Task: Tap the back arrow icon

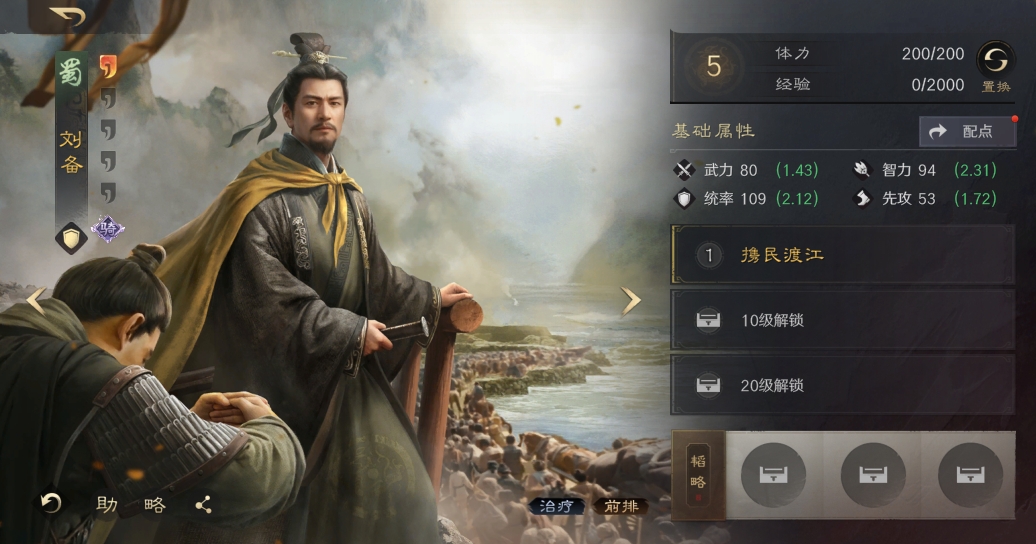Action: pyautogui.click(x=69, y=16)
